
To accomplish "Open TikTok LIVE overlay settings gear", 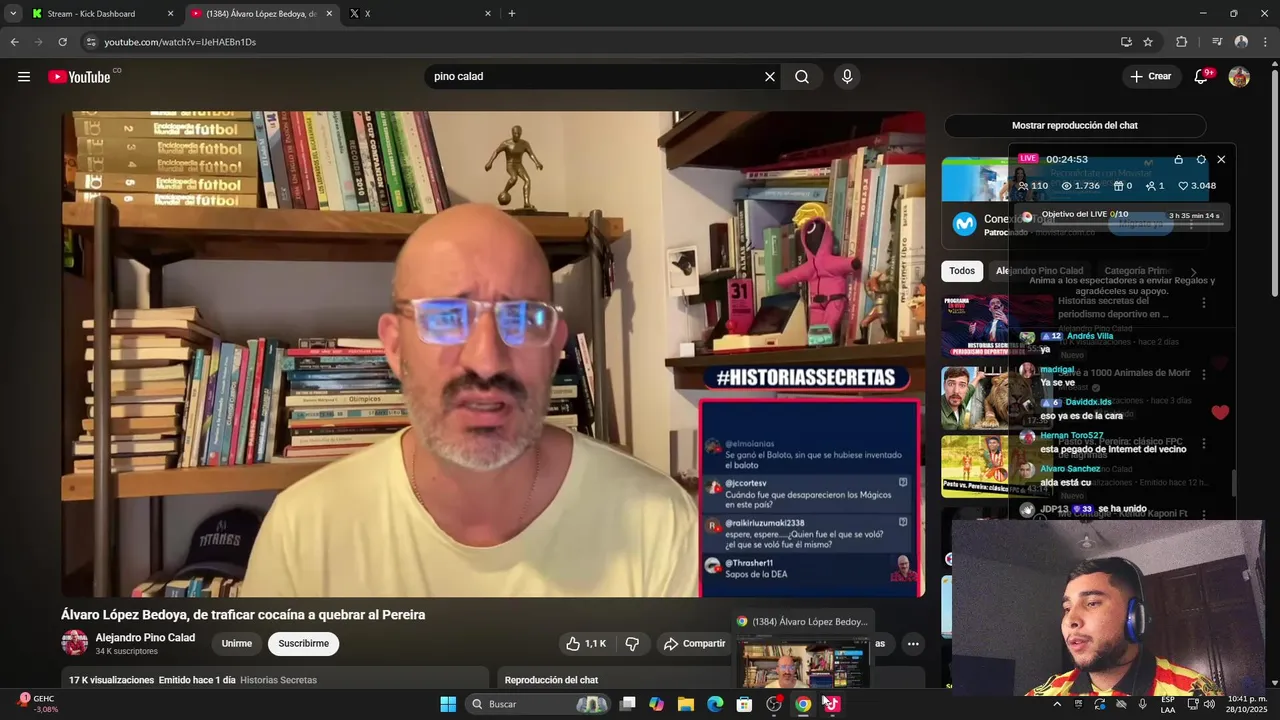I will pos(1201,159).
